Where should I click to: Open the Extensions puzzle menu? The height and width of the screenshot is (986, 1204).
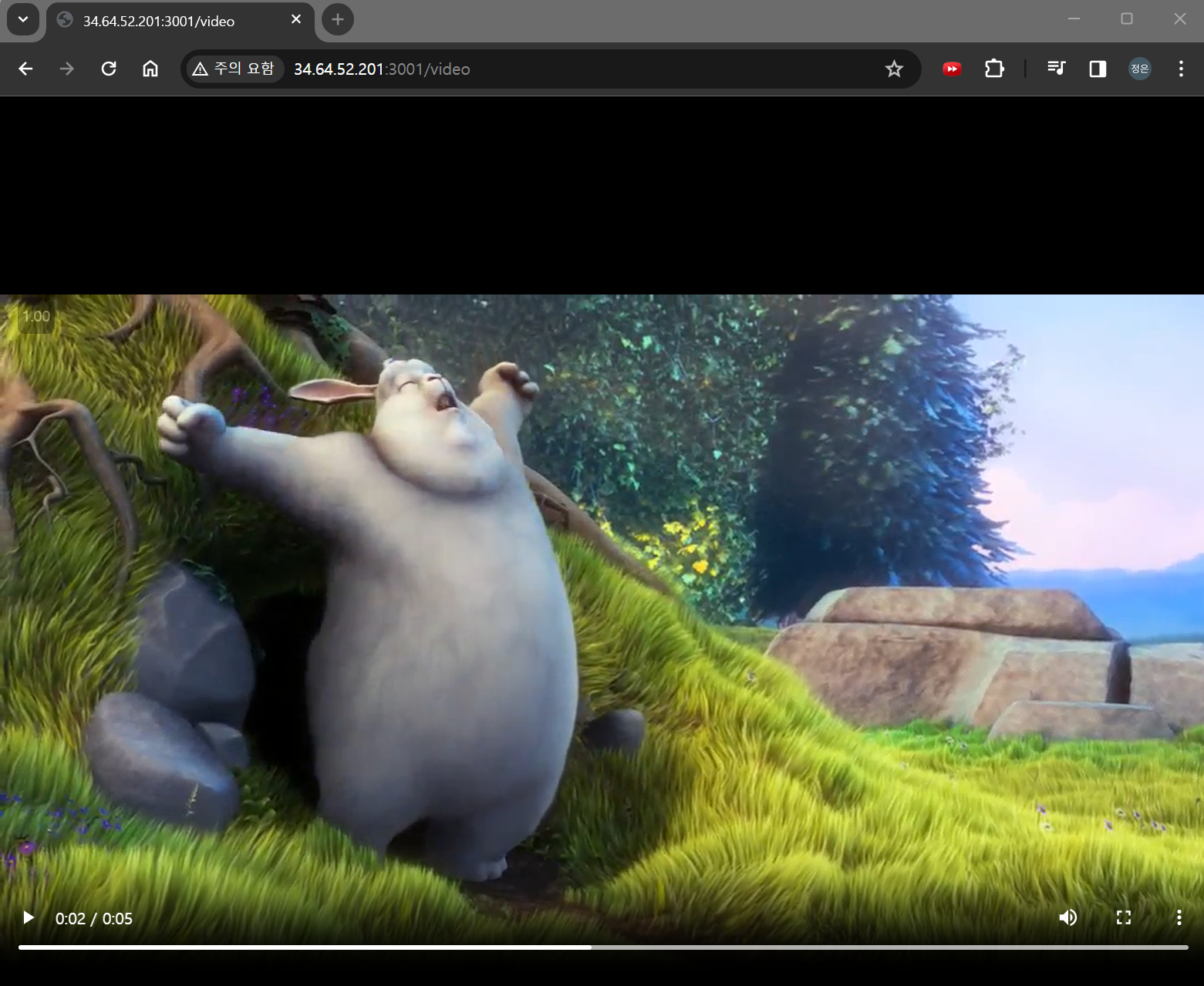(x=994, y=69)
